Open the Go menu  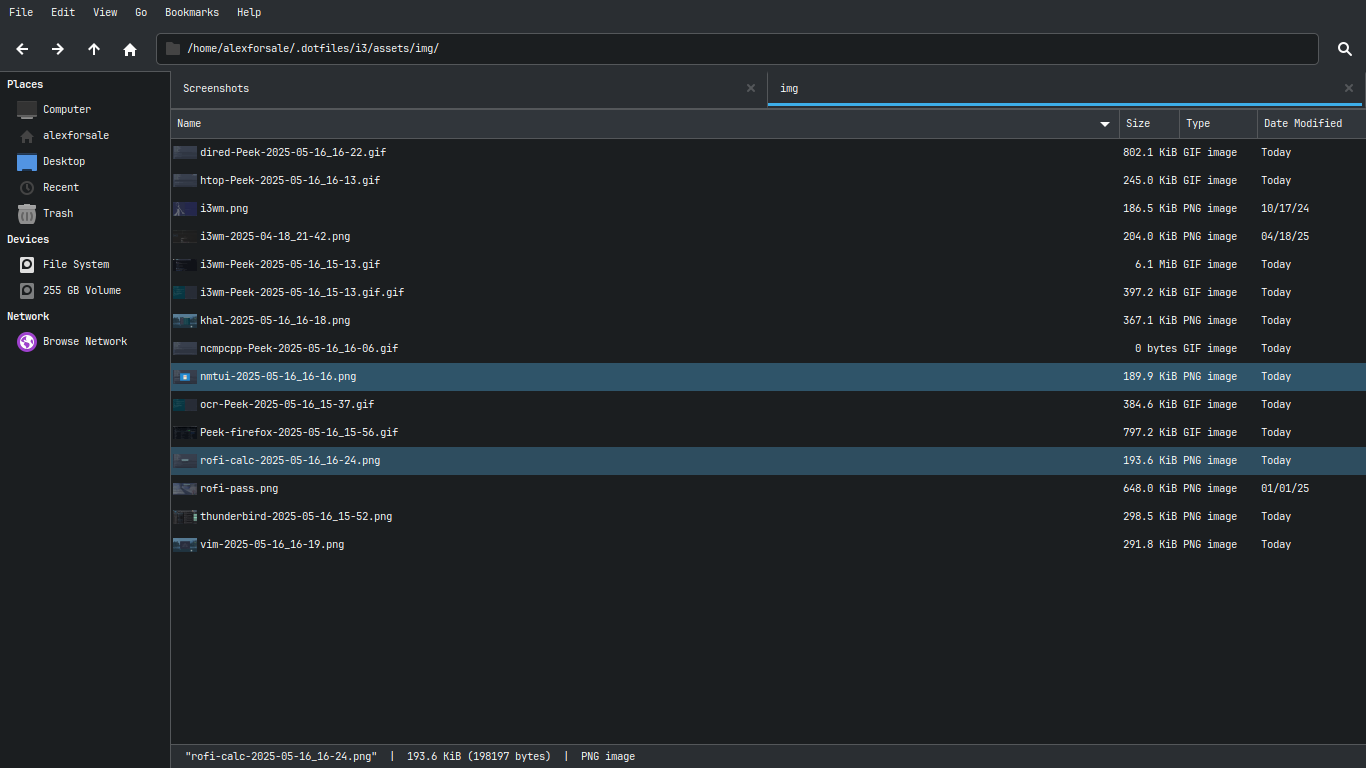pyautogui.click(x=141, y=12)
